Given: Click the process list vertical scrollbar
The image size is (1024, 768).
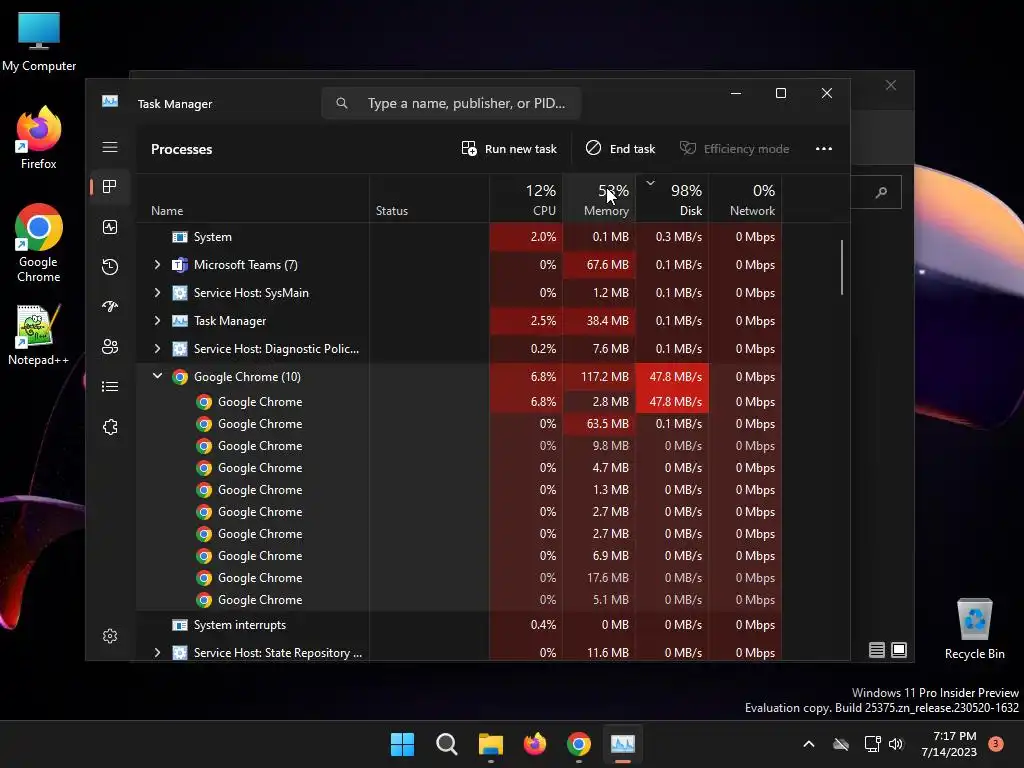Looking at the screenshot, I should [x=842, y=267].
